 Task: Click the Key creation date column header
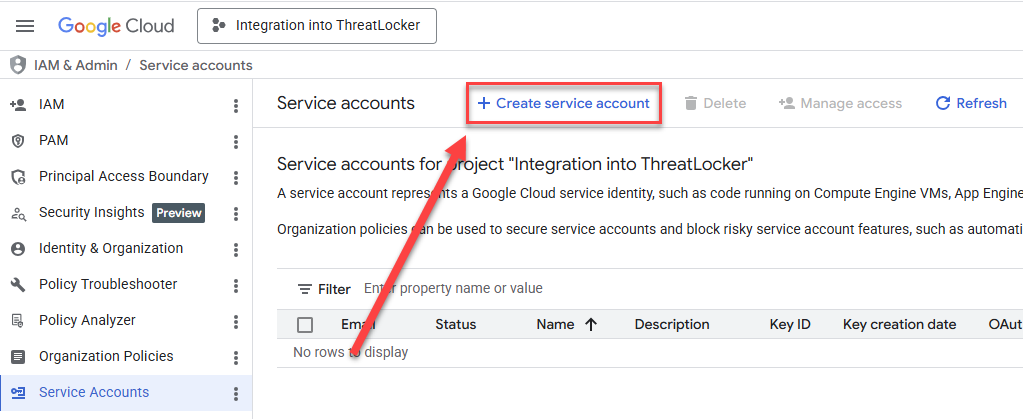tap(900, 324)
